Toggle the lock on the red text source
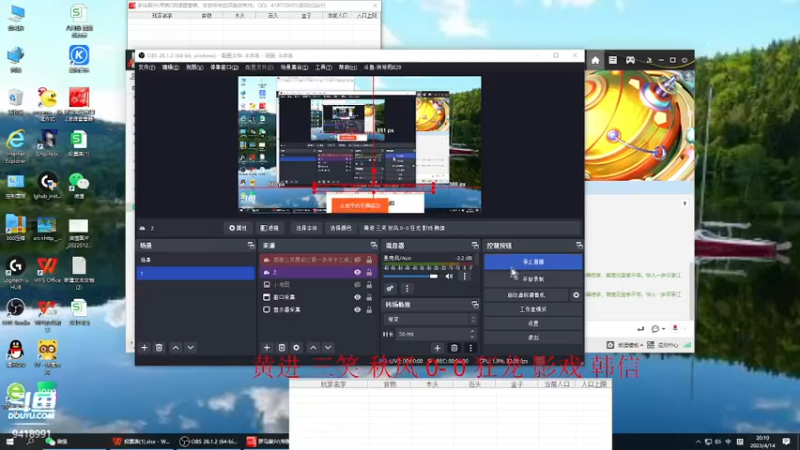 [369, 260]
